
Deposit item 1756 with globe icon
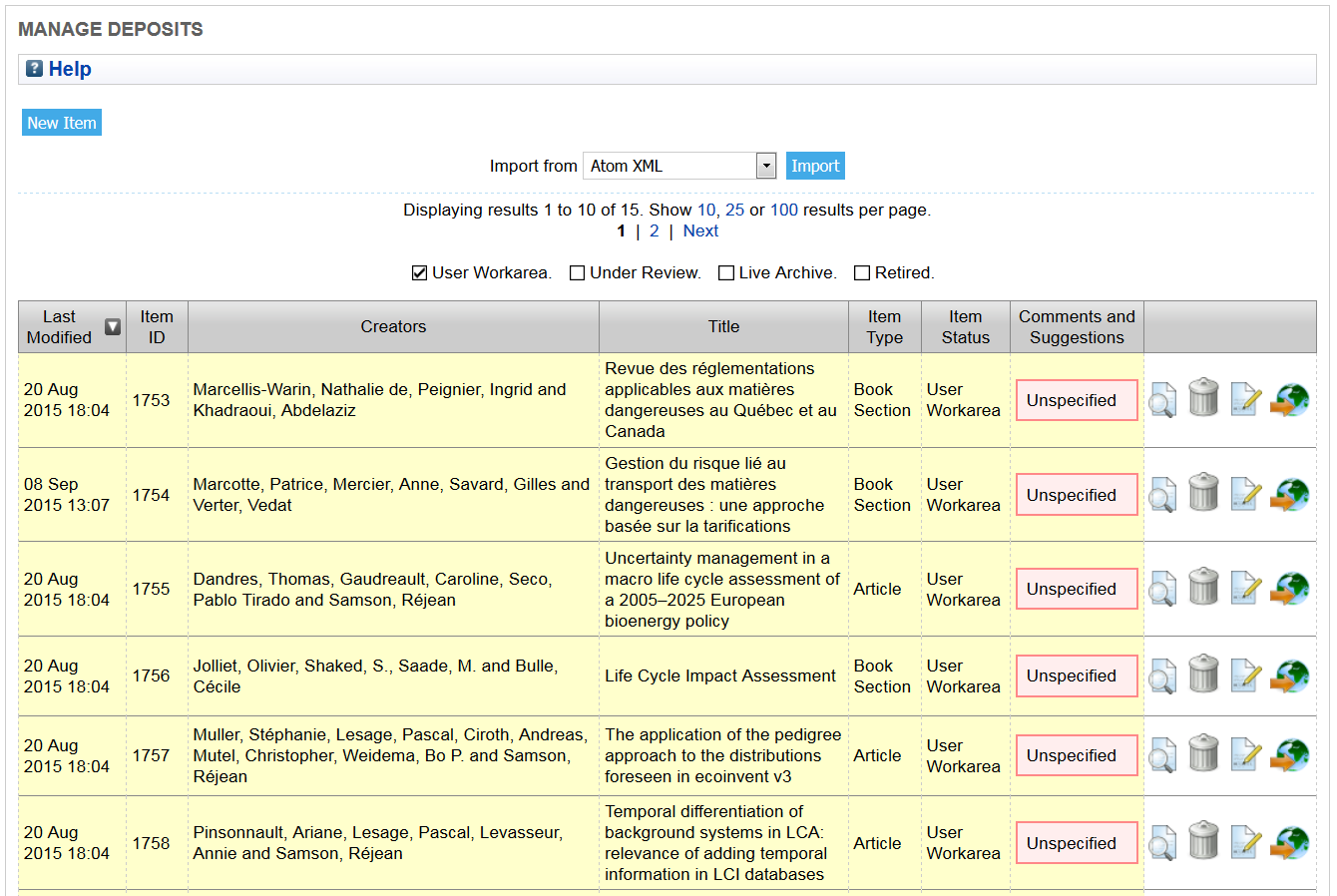point(1289,675)
